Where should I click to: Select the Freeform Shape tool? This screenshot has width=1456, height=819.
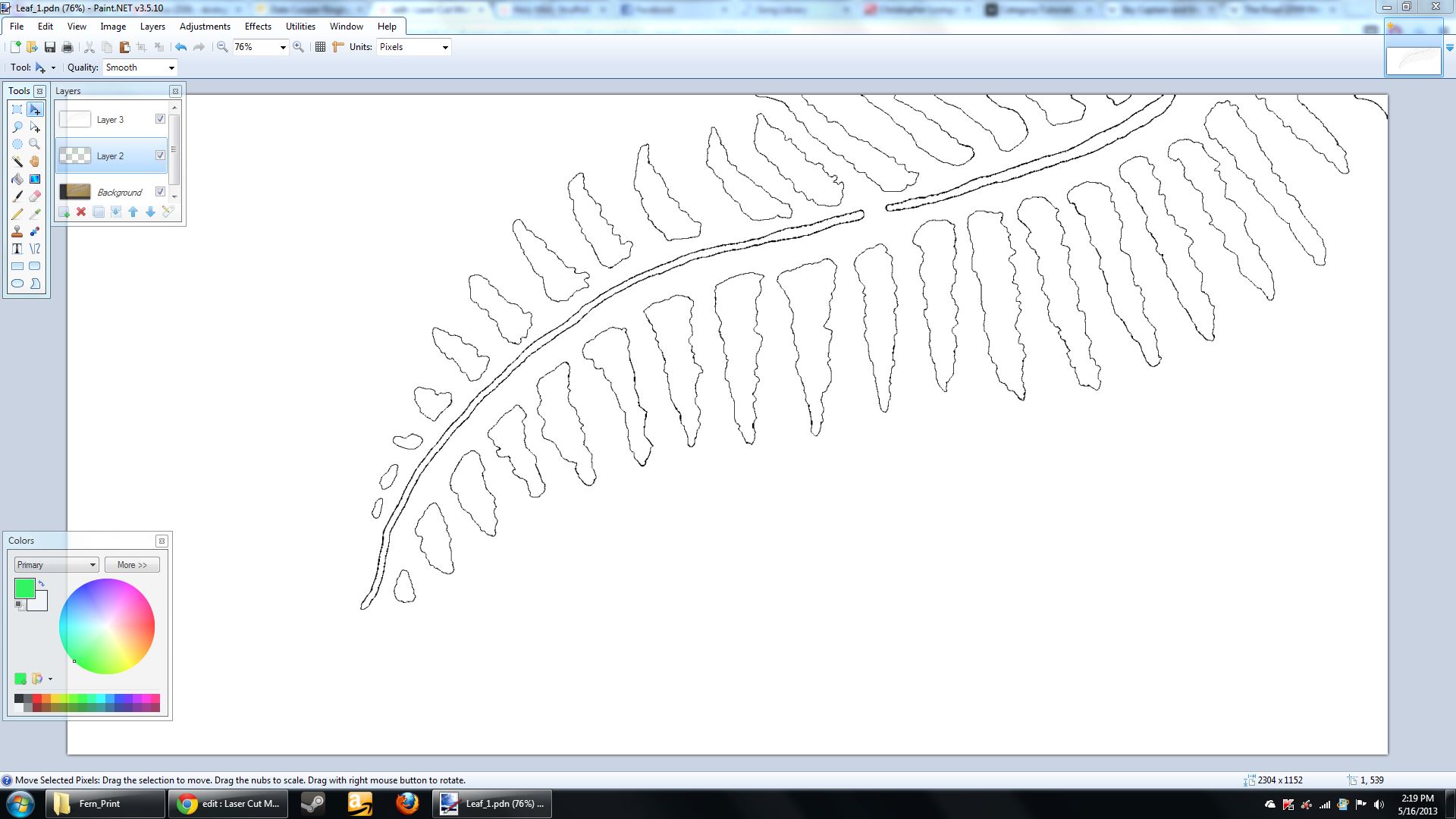point(35,284)
